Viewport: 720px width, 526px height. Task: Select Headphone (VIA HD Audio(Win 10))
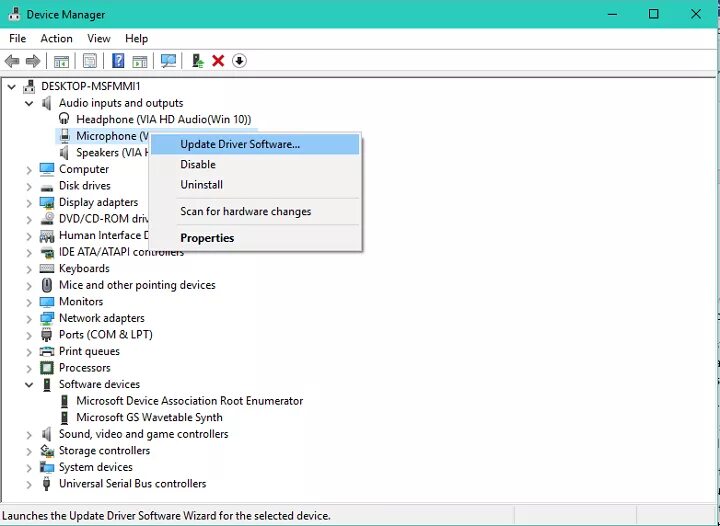click(x=163, y=119)
